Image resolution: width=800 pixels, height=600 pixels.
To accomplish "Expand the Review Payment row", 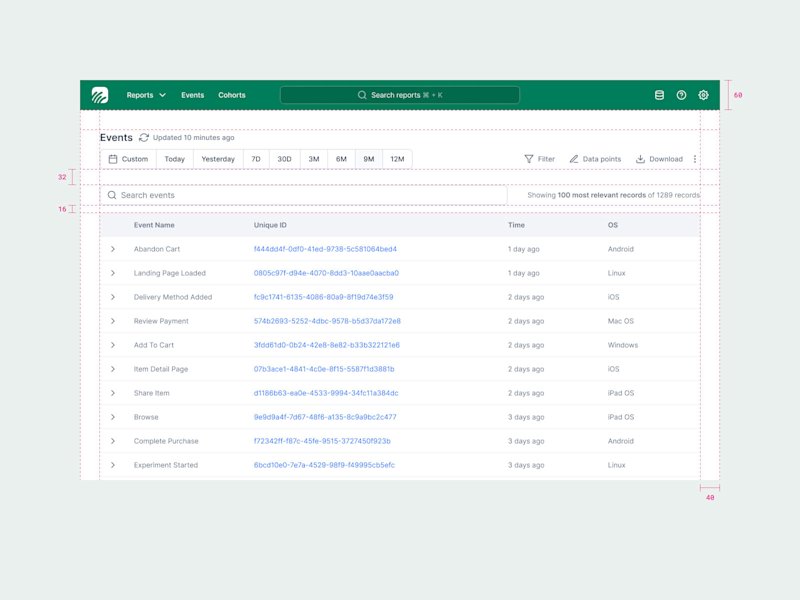I will point(113,321).
